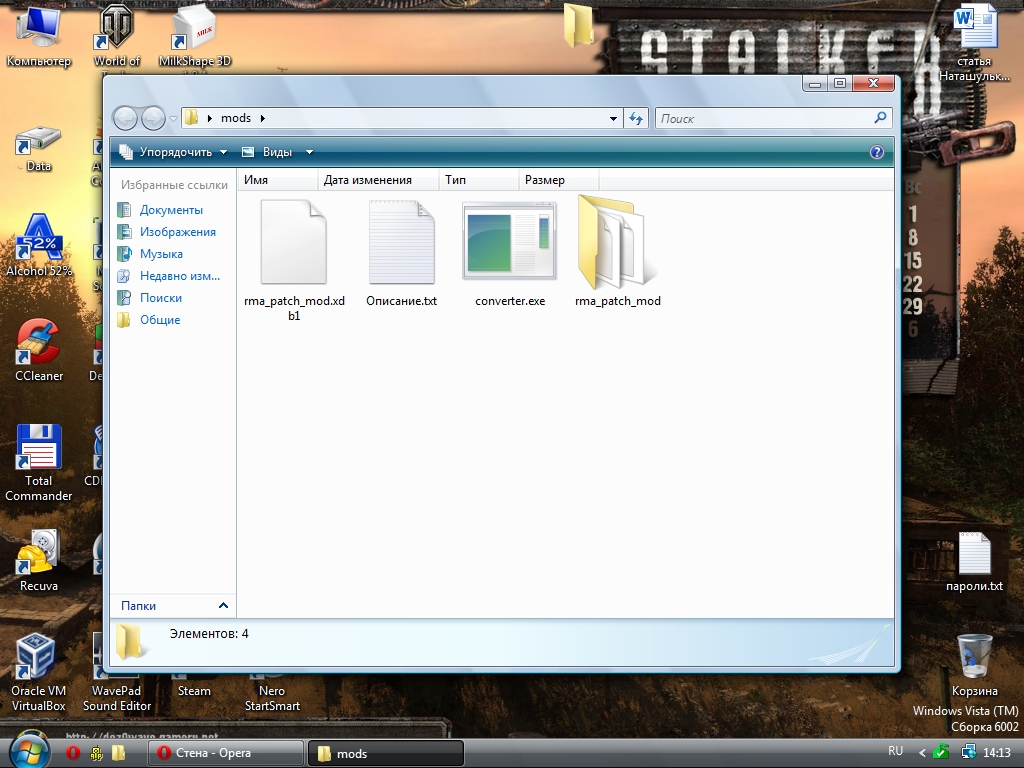Open the converter.exe file
Screen dimensions: 1024x768
pyautogui.click(x=510, y=243)
